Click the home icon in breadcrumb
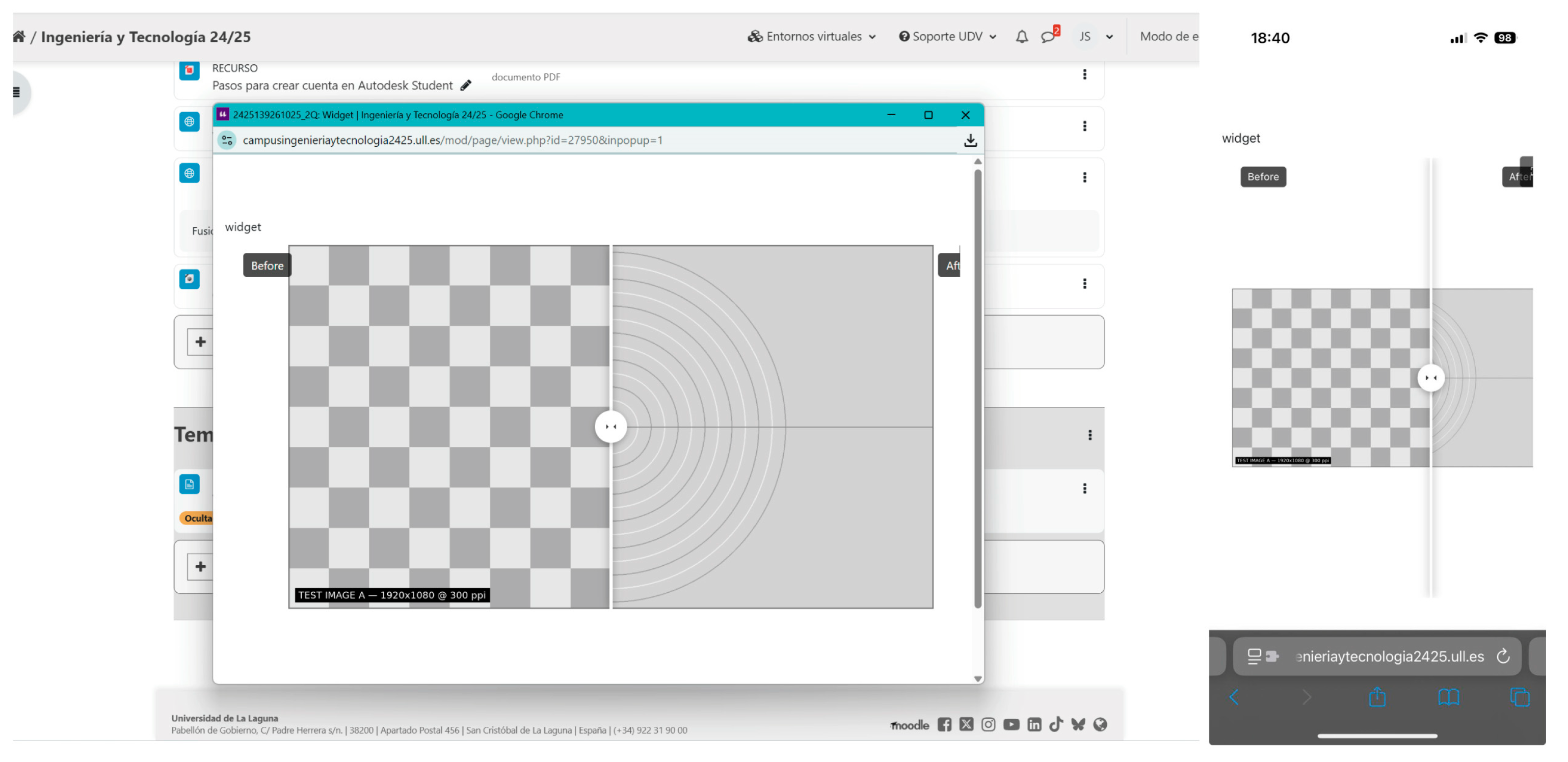The width and height of the screenshot is (1568, 762). click(x=19, y=37)
